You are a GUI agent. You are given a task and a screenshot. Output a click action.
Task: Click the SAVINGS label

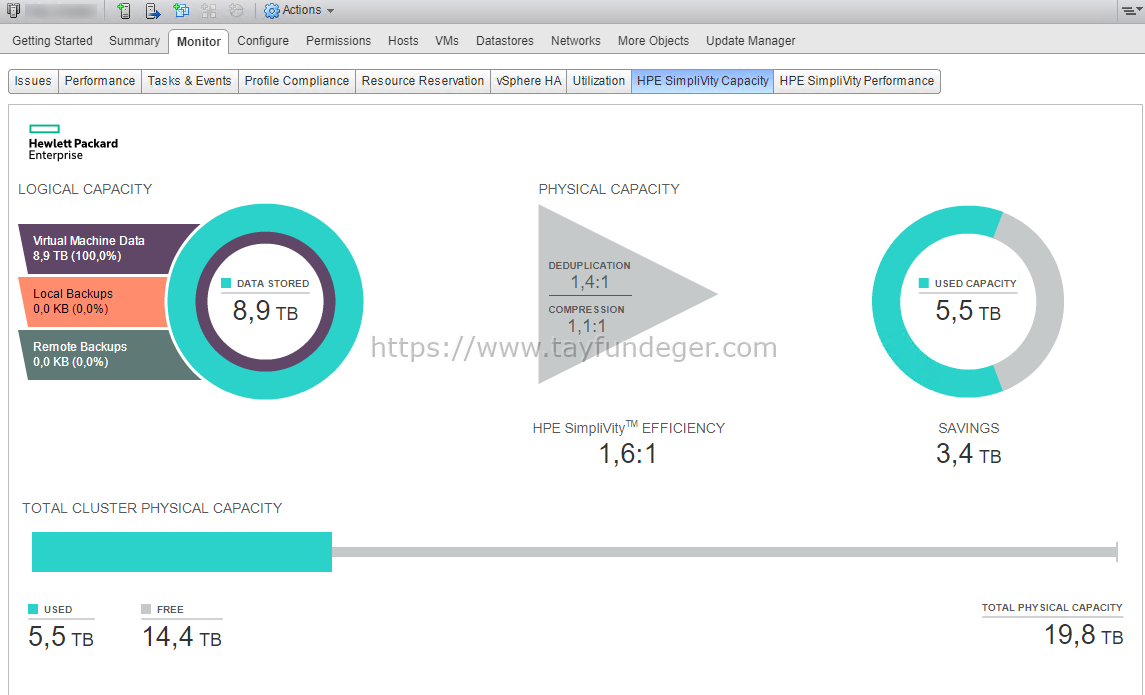tap(969, 429)
